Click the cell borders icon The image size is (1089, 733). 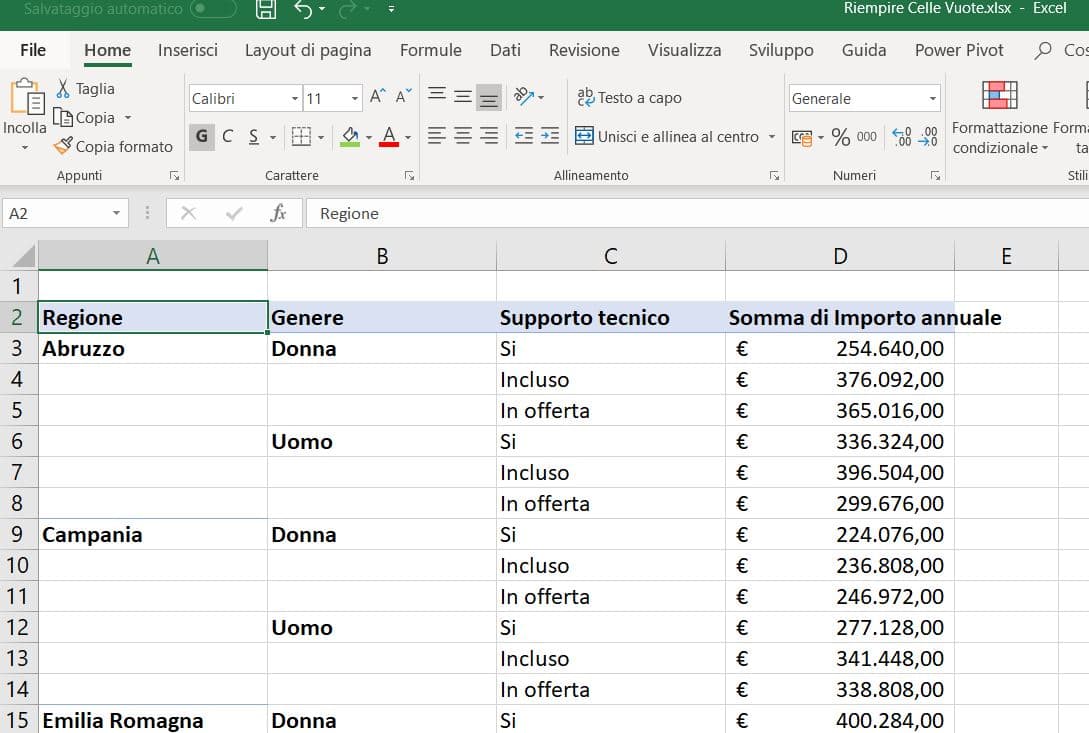(301, 136)
